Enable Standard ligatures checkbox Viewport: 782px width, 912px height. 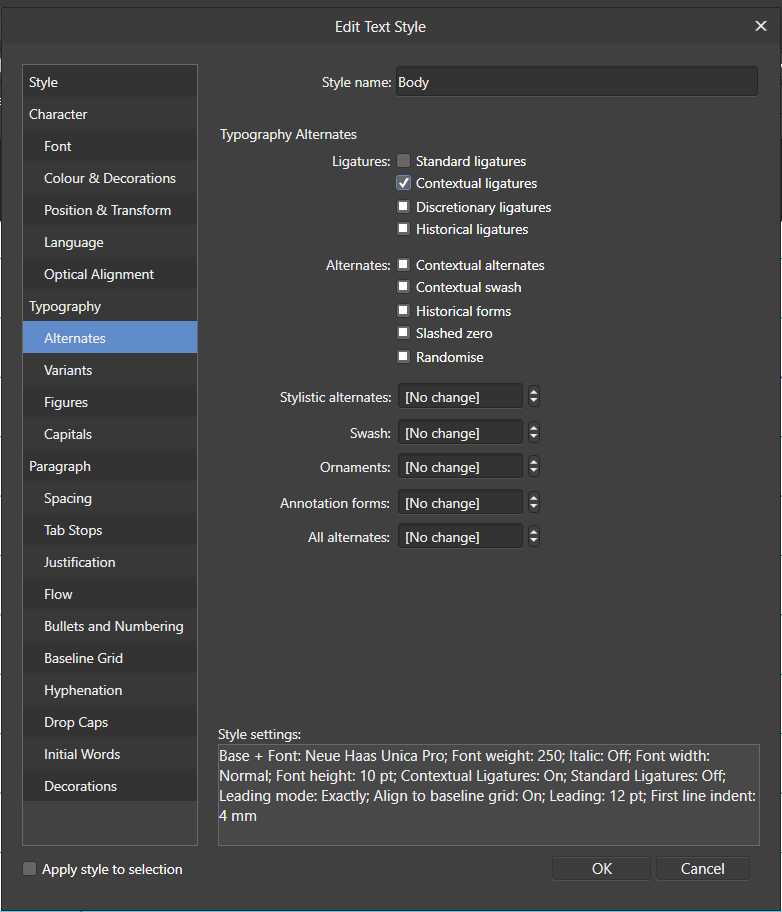[403, 161]
